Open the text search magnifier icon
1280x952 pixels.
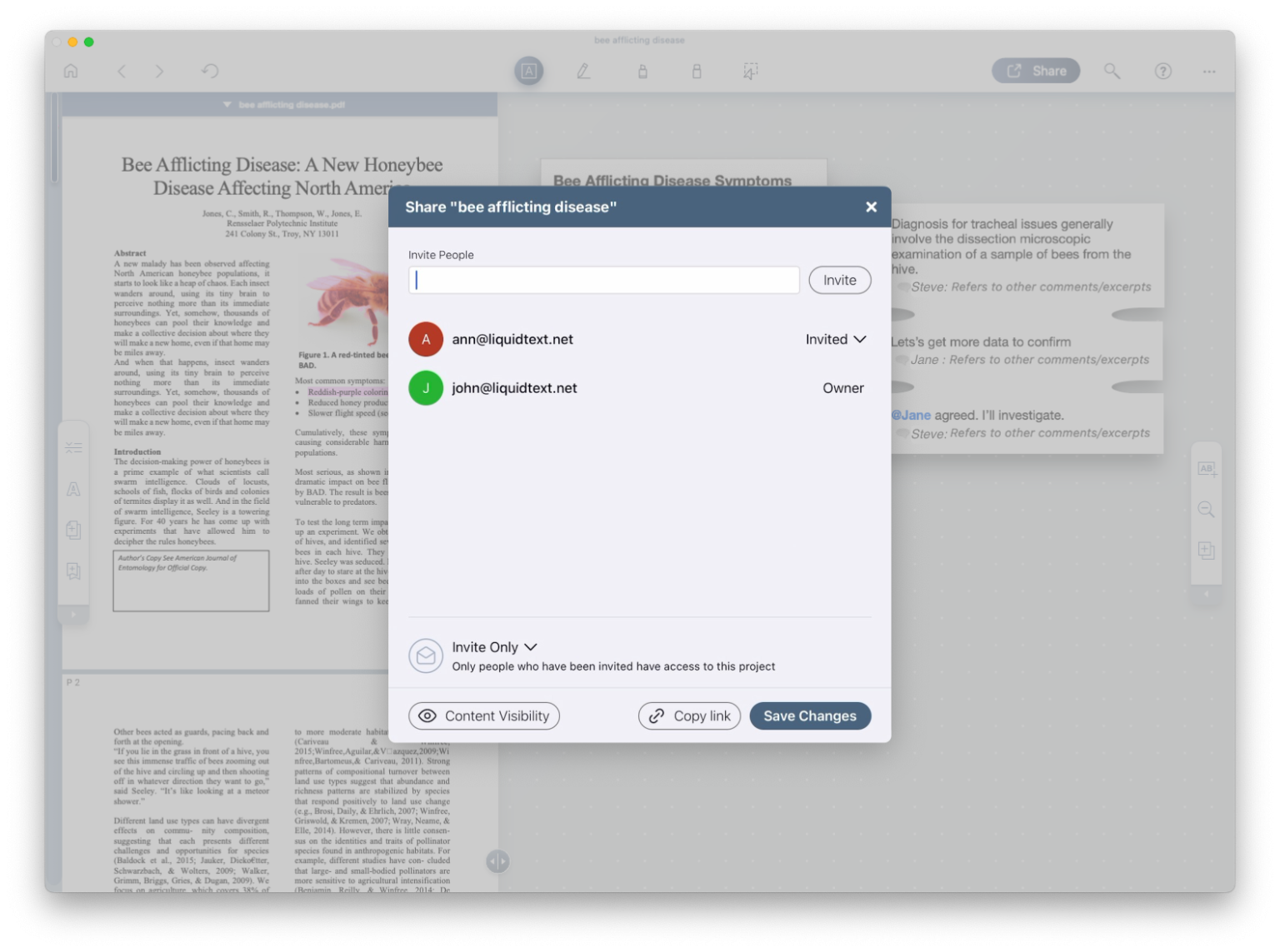coord(1112,71)
